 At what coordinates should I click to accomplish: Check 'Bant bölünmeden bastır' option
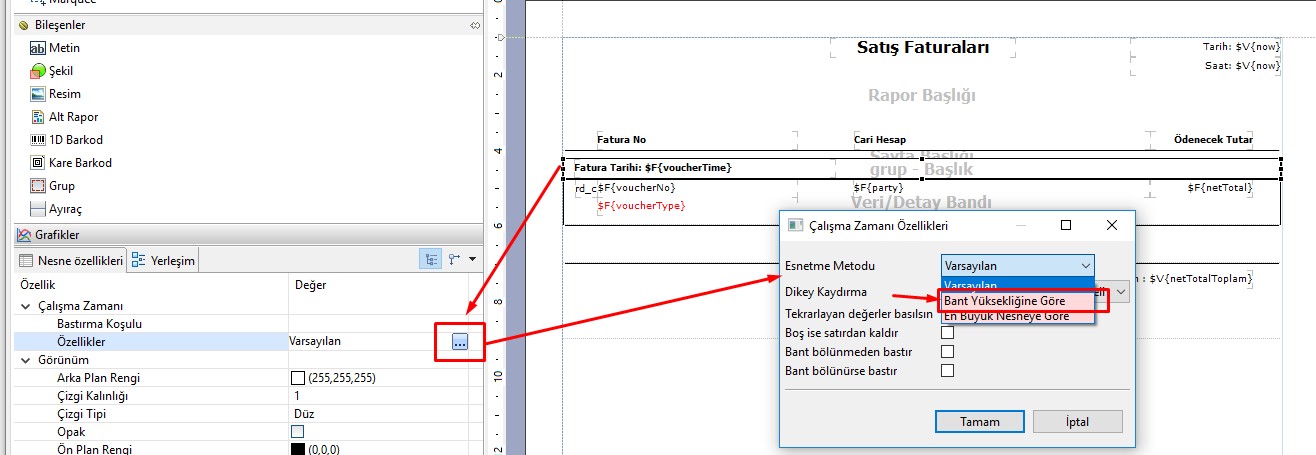948,352
